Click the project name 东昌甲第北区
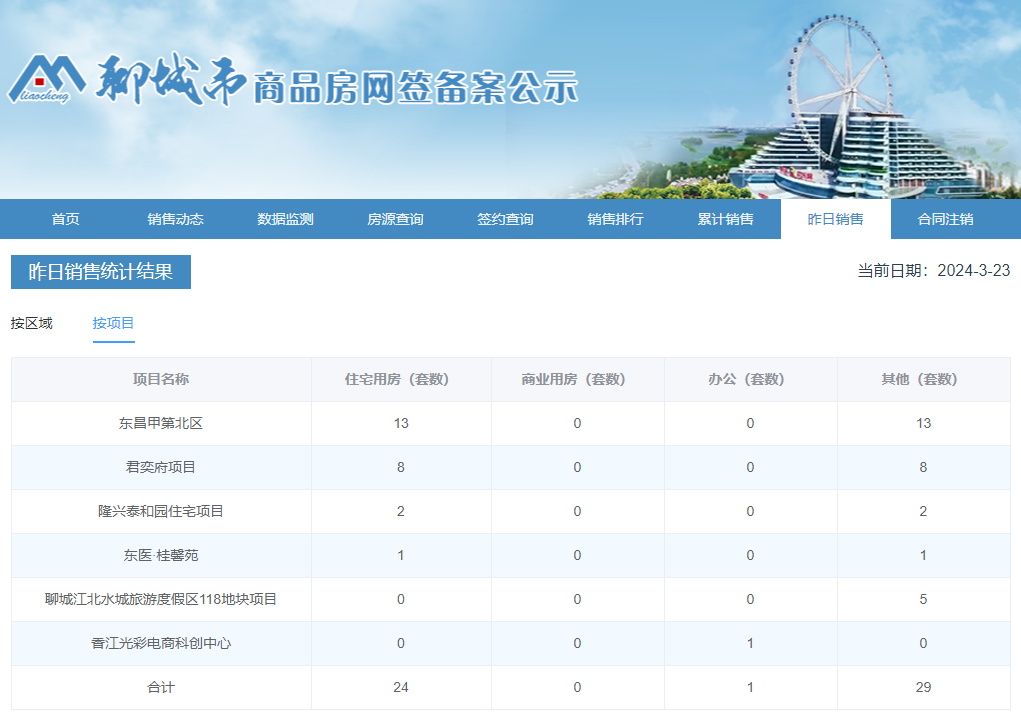 [x=161, y=423]
